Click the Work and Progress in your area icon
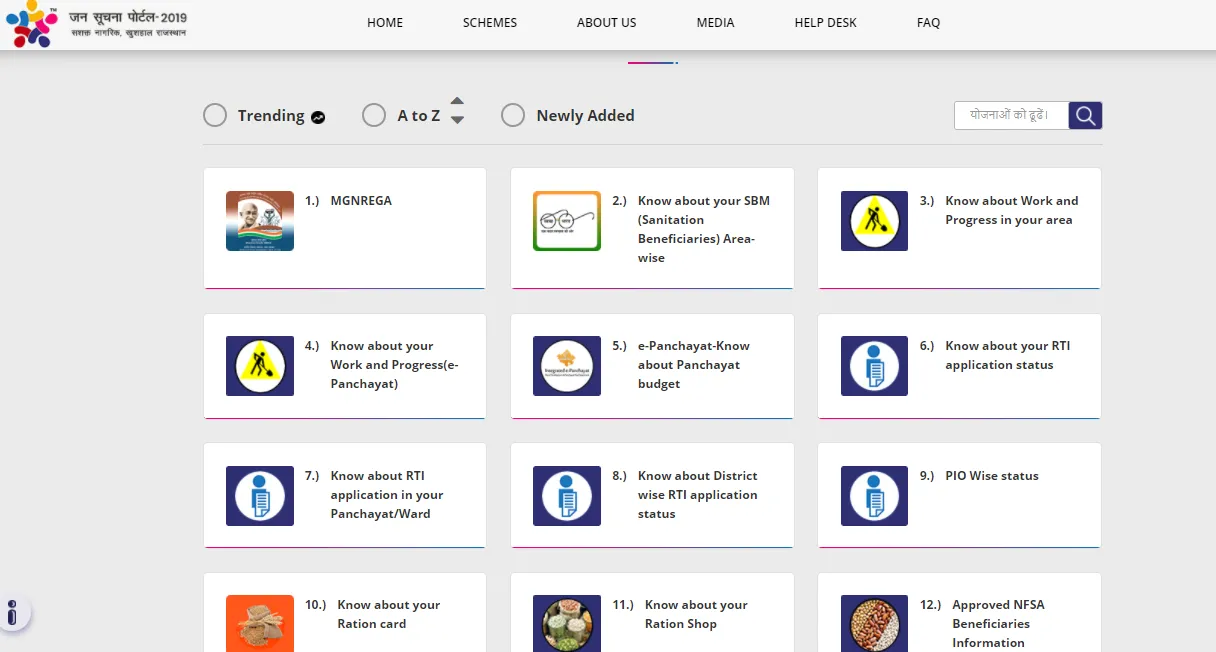1216x652 pixels. click(874, 221)
